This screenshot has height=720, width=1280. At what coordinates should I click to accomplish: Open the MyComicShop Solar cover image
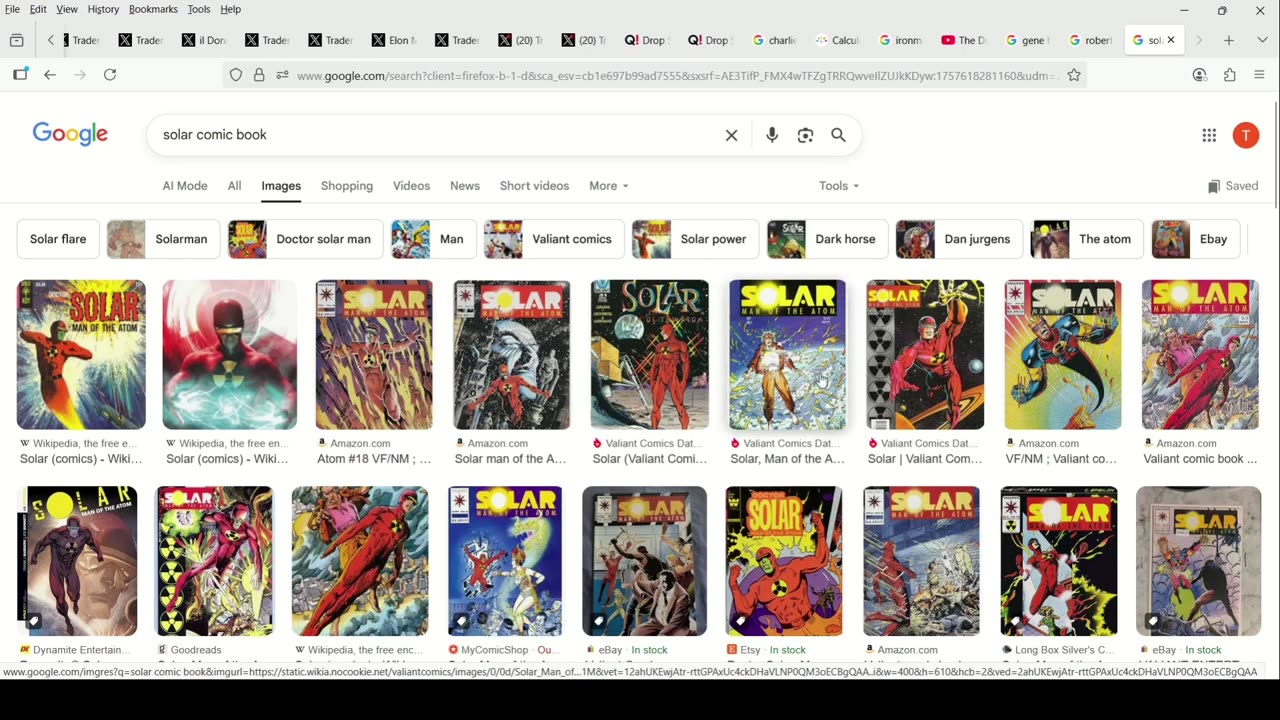[x=505, y=561]
